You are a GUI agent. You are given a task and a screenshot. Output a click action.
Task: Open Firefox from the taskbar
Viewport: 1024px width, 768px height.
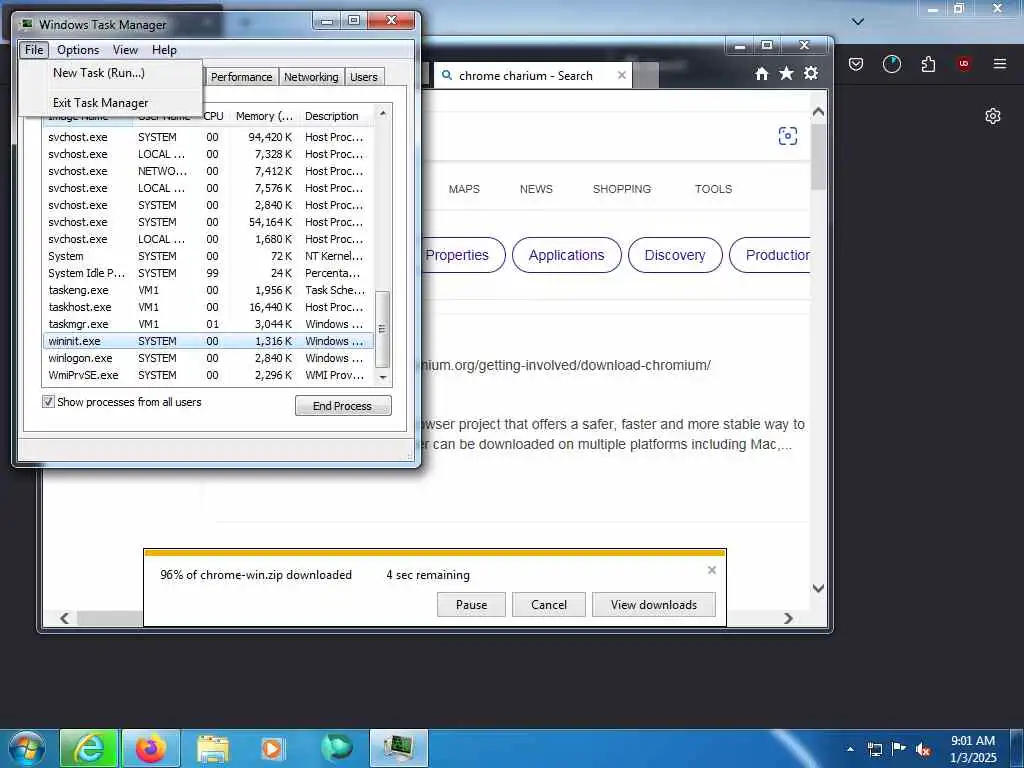(150, 748)
